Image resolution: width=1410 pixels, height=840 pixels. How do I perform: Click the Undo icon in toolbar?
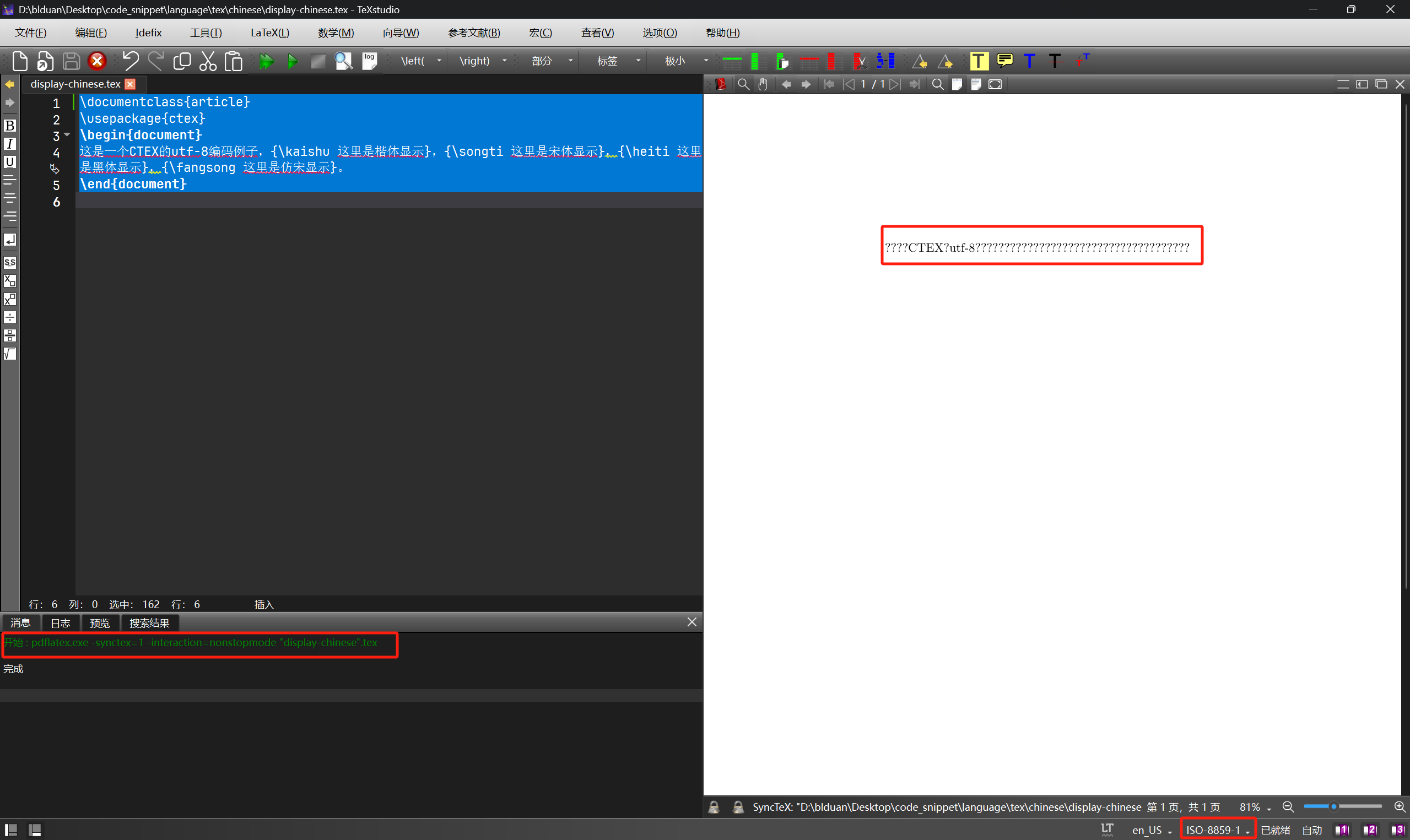pos(130,61)
